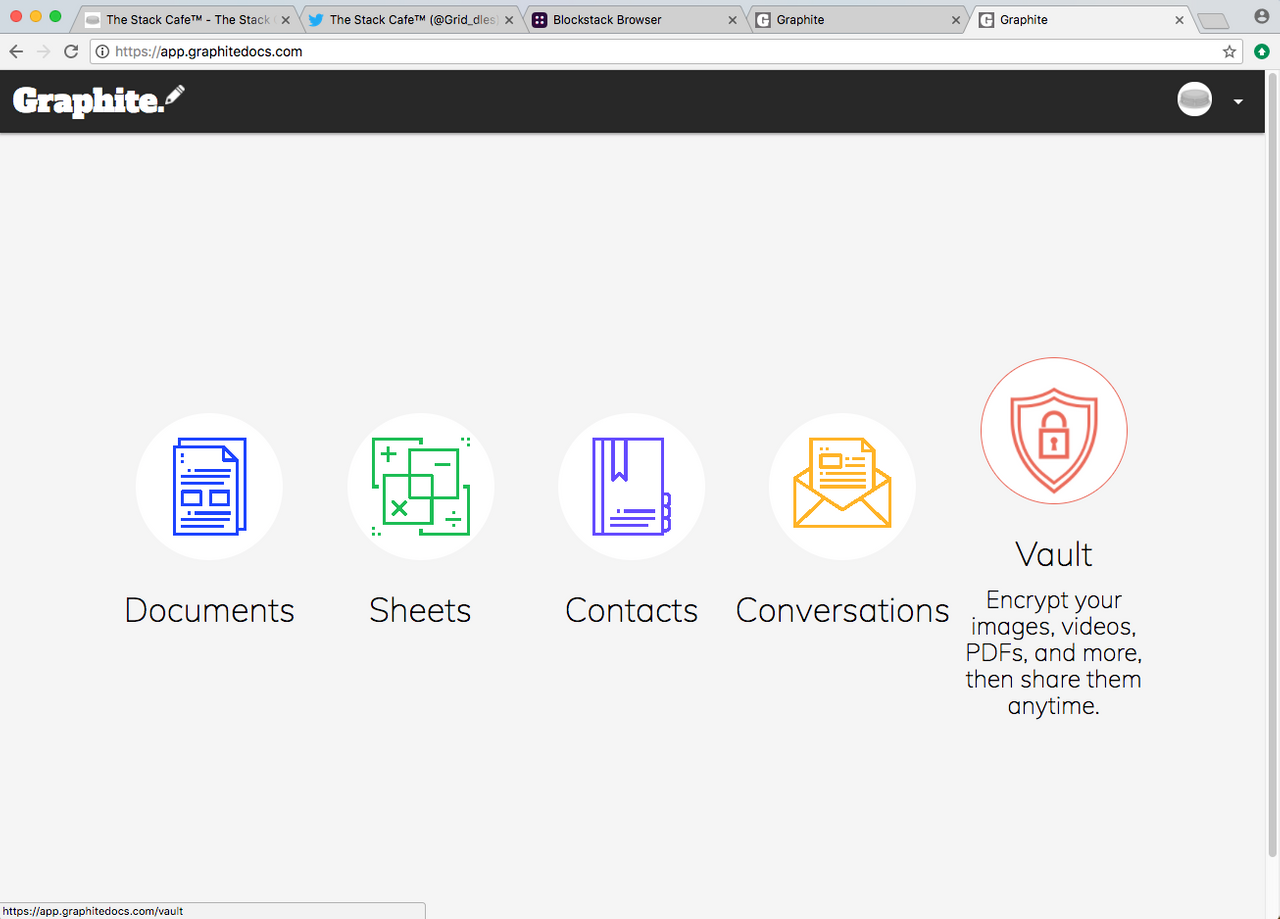Viewport: 1280px width, 919px height.
Task: Click the Graphite pencil logo
Action: pyautogui.click(x=97, y=100)
